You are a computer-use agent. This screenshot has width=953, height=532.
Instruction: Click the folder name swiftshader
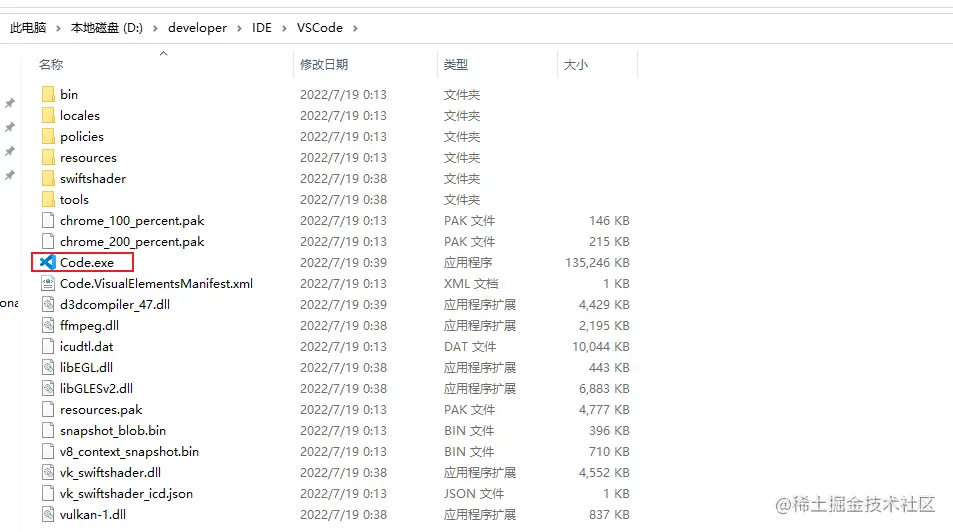click(93, 178)
